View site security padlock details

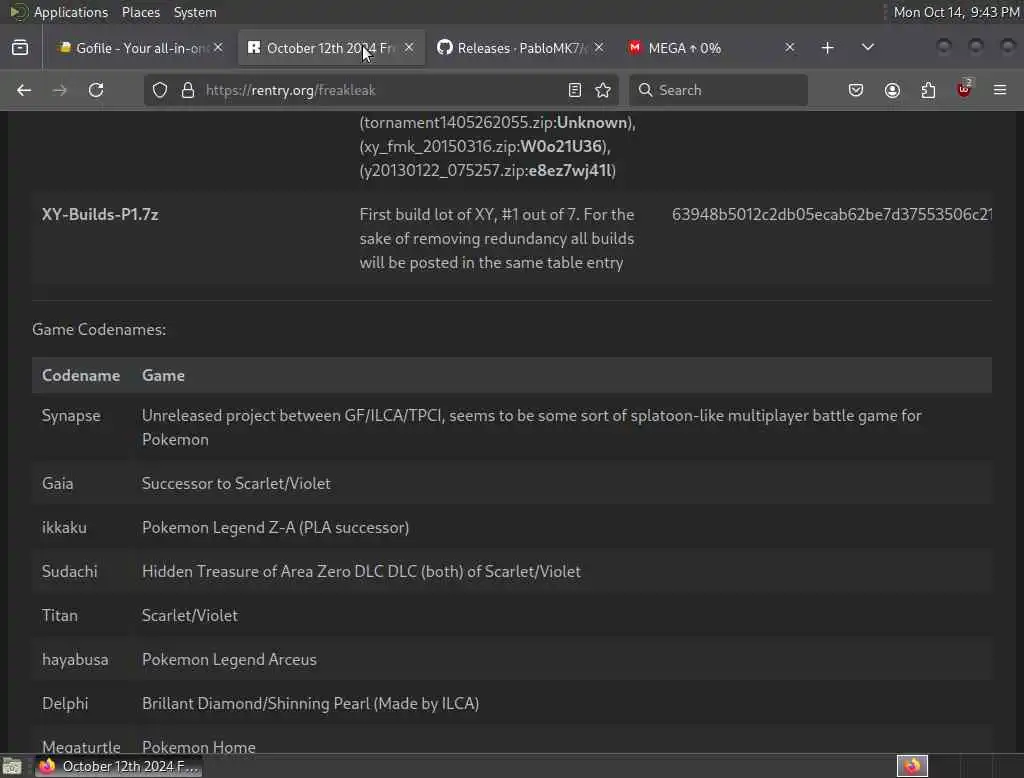(x=188, y=90)
